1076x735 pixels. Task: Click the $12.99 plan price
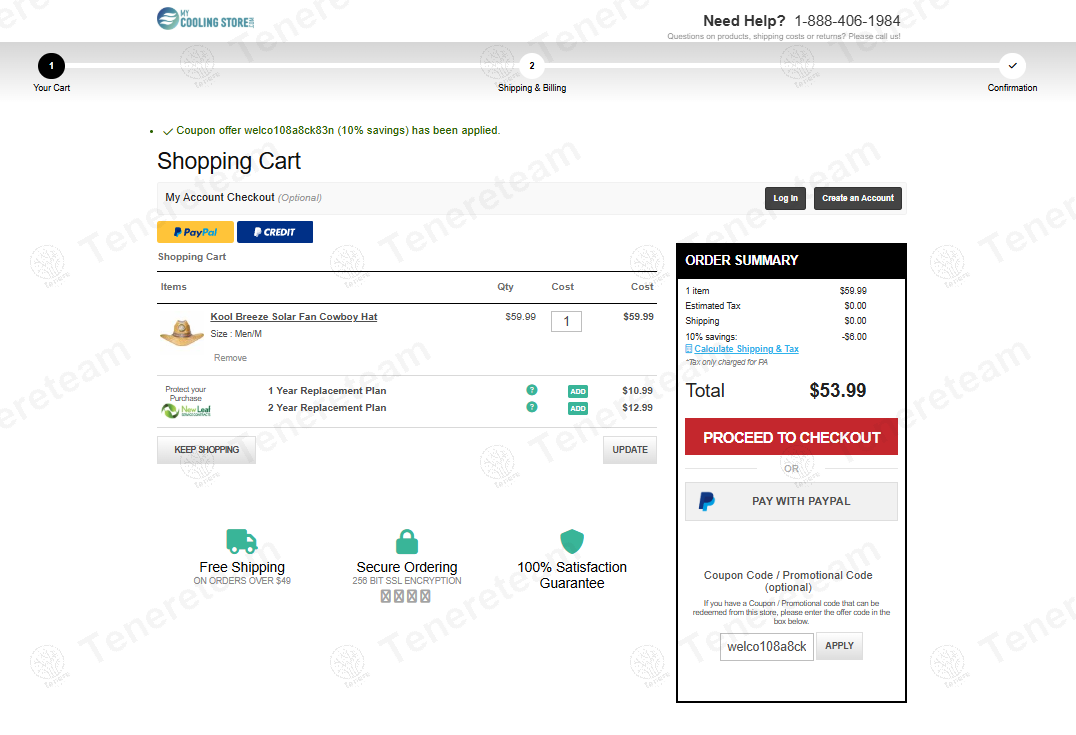(x=638, y=408)
